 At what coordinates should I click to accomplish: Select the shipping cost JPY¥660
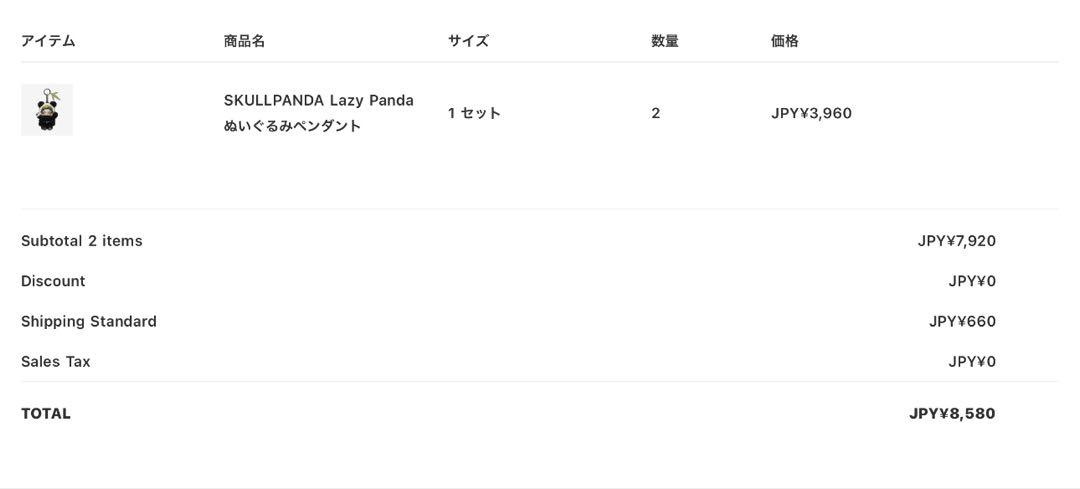(962, 322)
